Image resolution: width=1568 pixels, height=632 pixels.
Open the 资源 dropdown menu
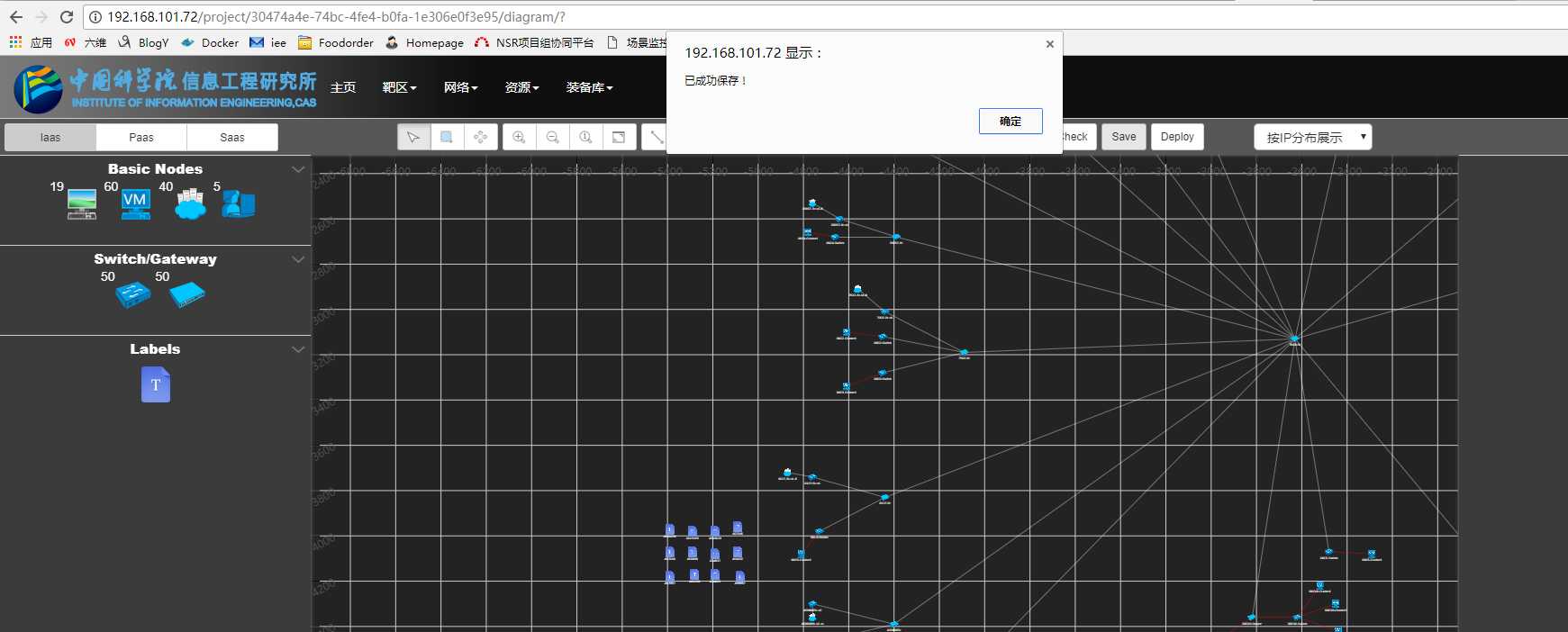click(x=521, y=87)
